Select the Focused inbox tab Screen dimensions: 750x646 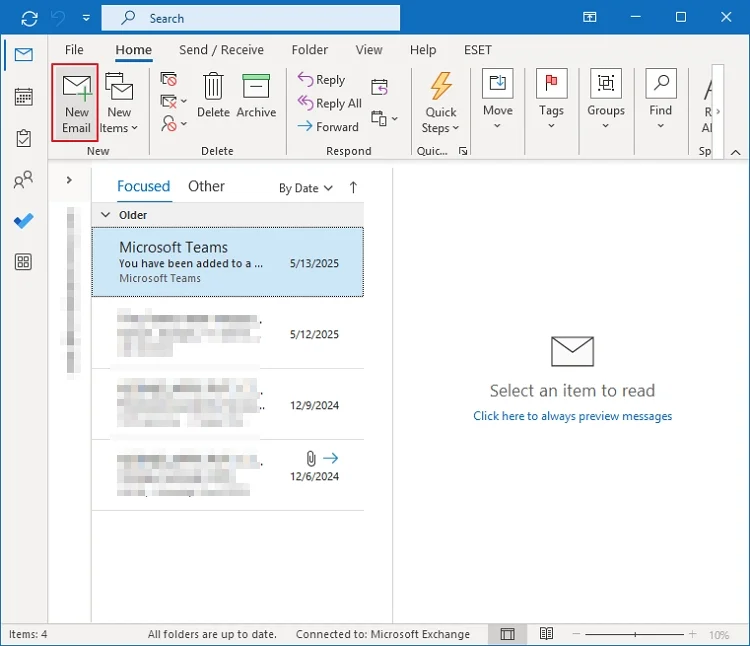coord(143,186)
